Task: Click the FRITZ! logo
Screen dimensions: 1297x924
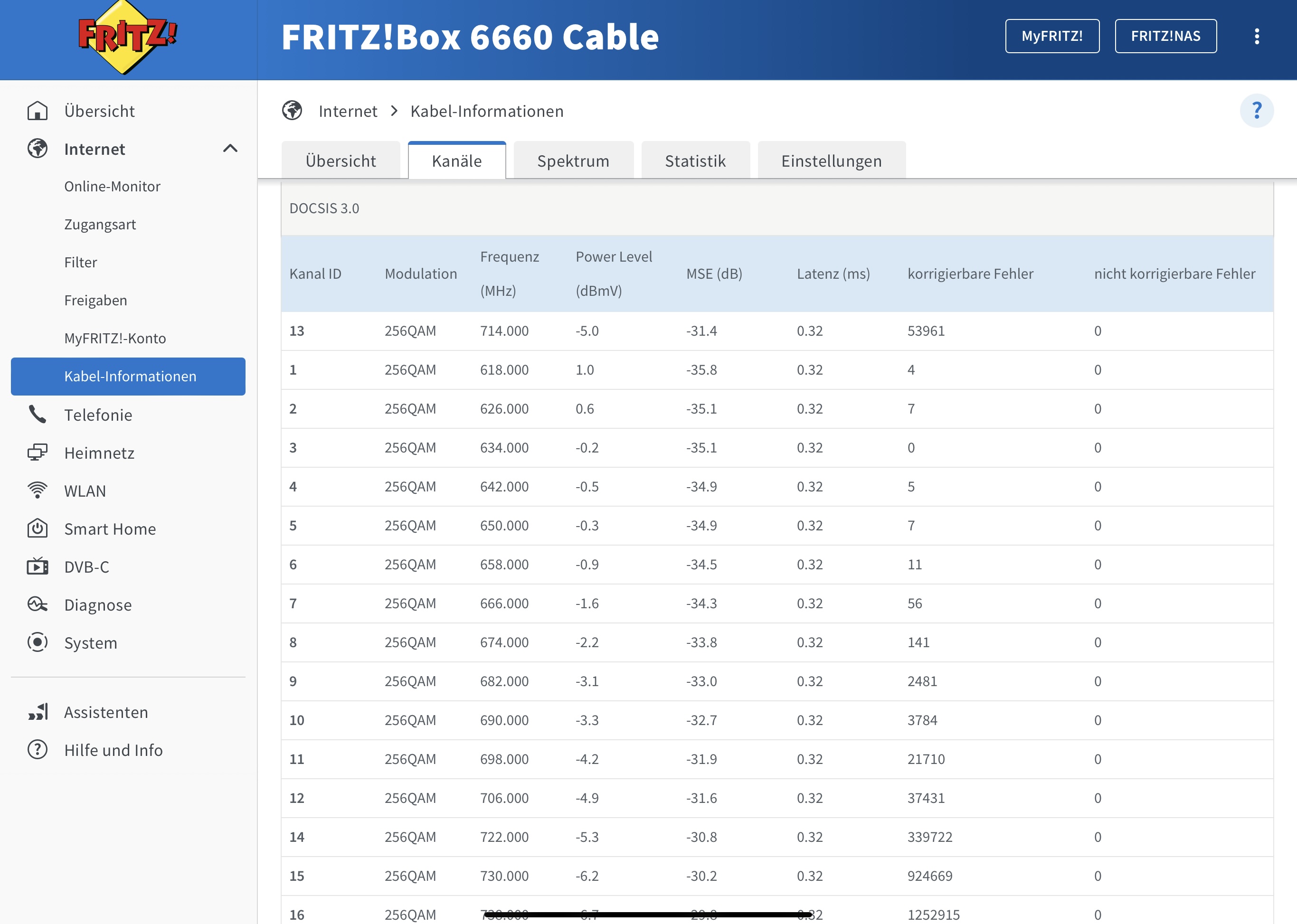Action: (127, 38)
